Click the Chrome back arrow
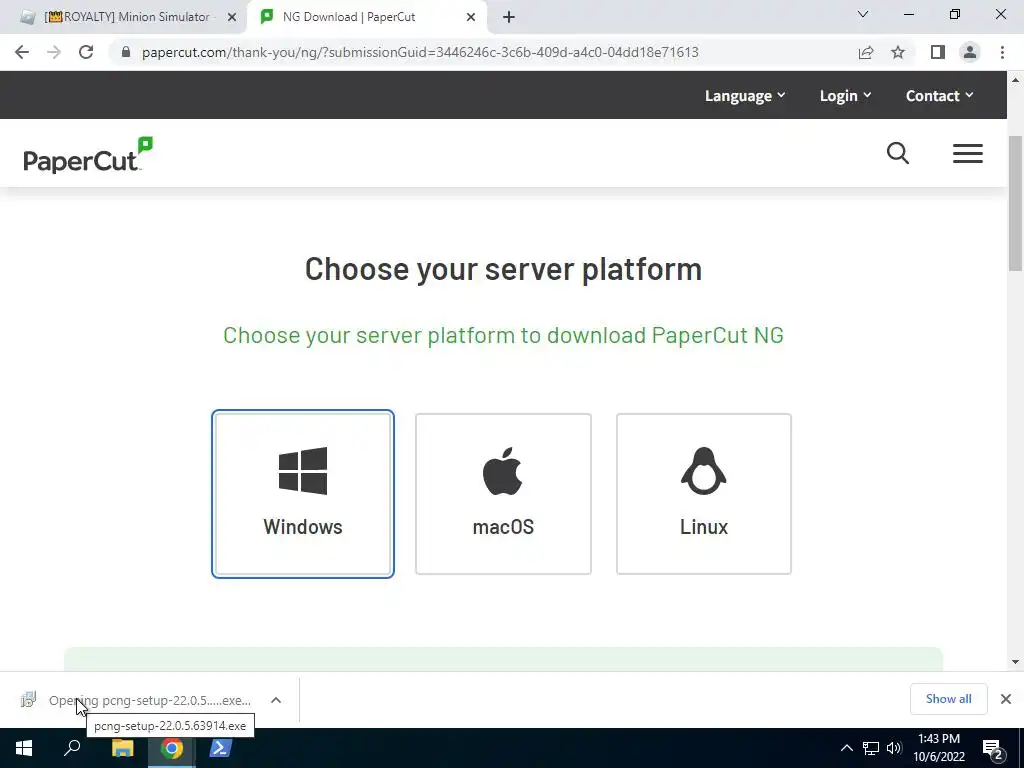 (x=22, y=52)
